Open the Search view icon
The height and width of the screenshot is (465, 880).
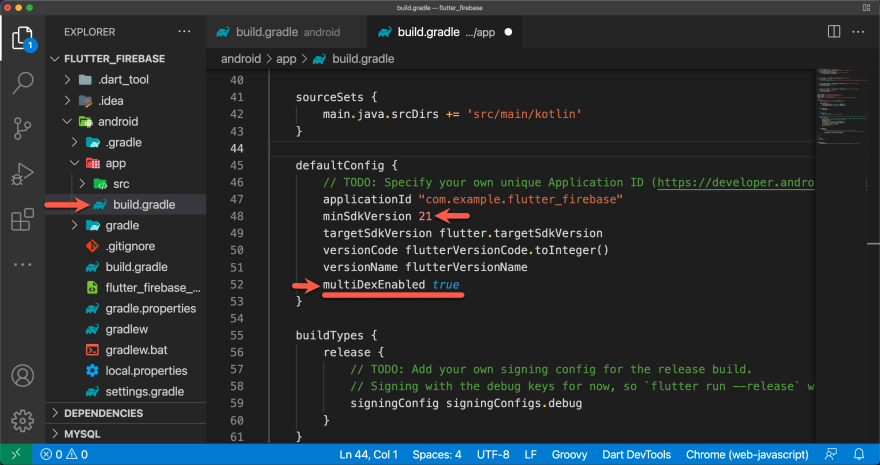22,83
